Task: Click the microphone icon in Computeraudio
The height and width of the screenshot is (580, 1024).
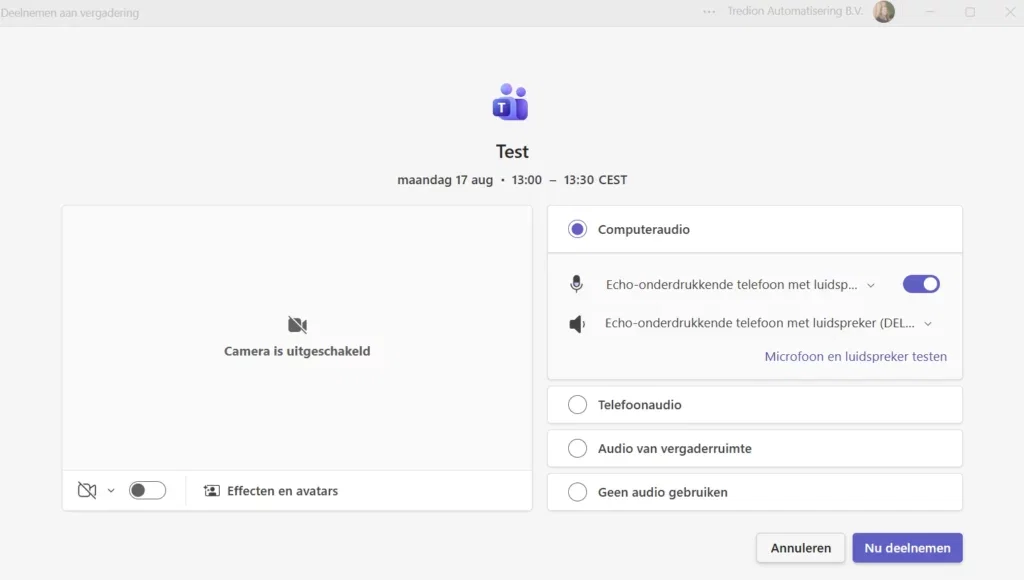Action: (x=576, y=284)
